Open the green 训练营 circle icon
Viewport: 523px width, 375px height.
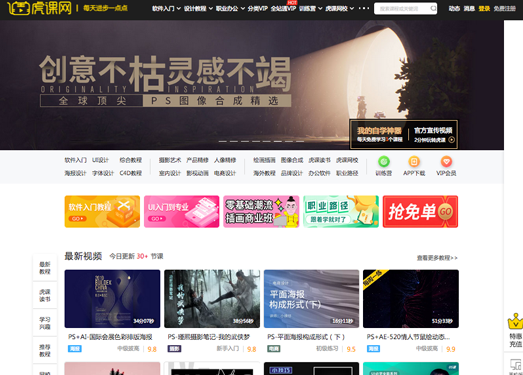tap(384, 161)
